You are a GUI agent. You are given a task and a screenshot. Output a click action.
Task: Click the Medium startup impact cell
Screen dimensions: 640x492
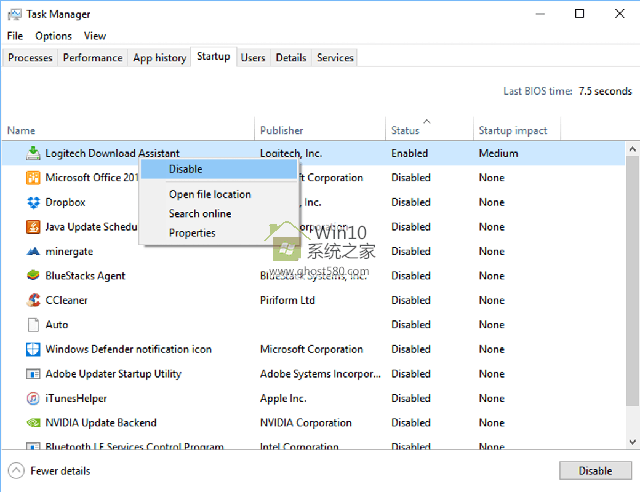tap(498, 153)
